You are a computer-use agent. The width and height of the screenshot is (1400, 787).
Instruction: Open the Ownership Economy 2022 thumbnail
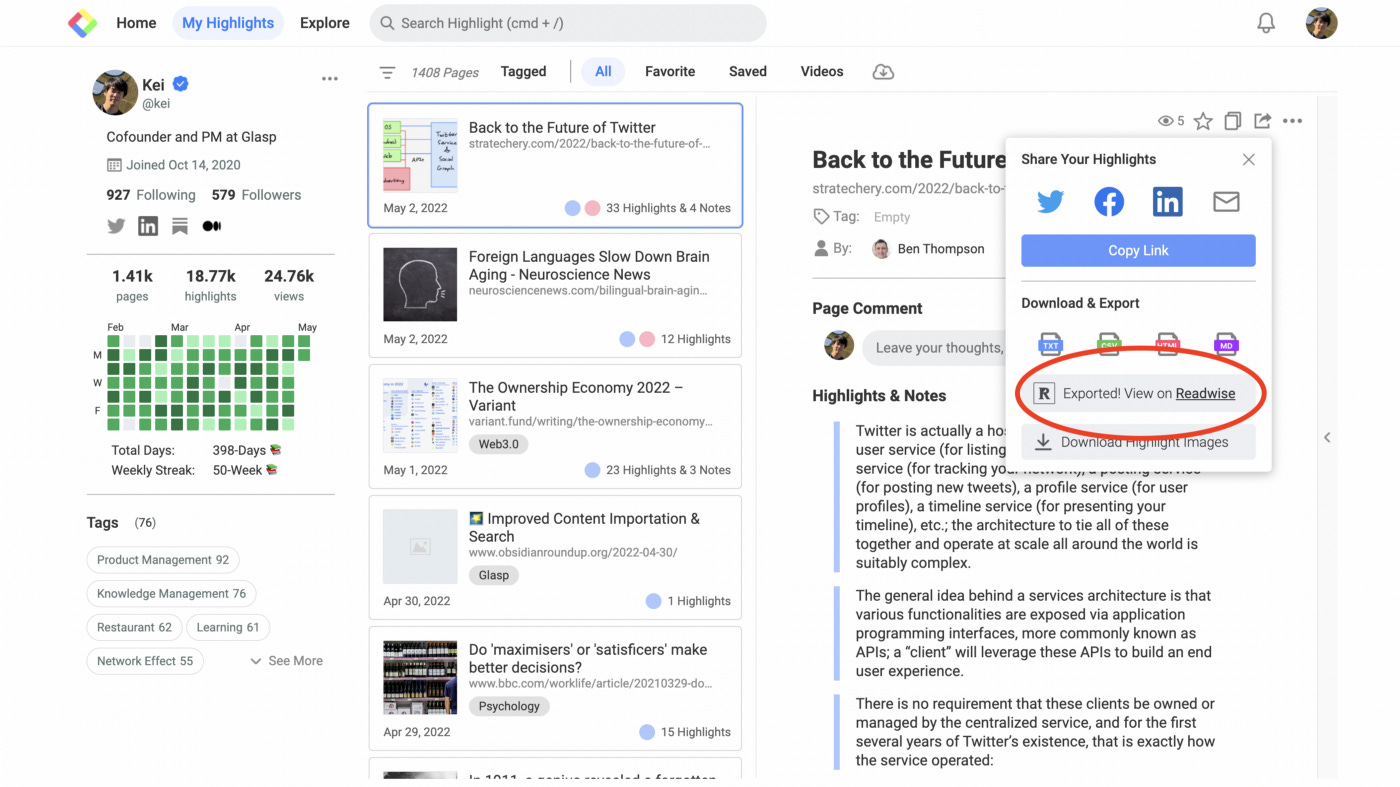click(420, 416)
